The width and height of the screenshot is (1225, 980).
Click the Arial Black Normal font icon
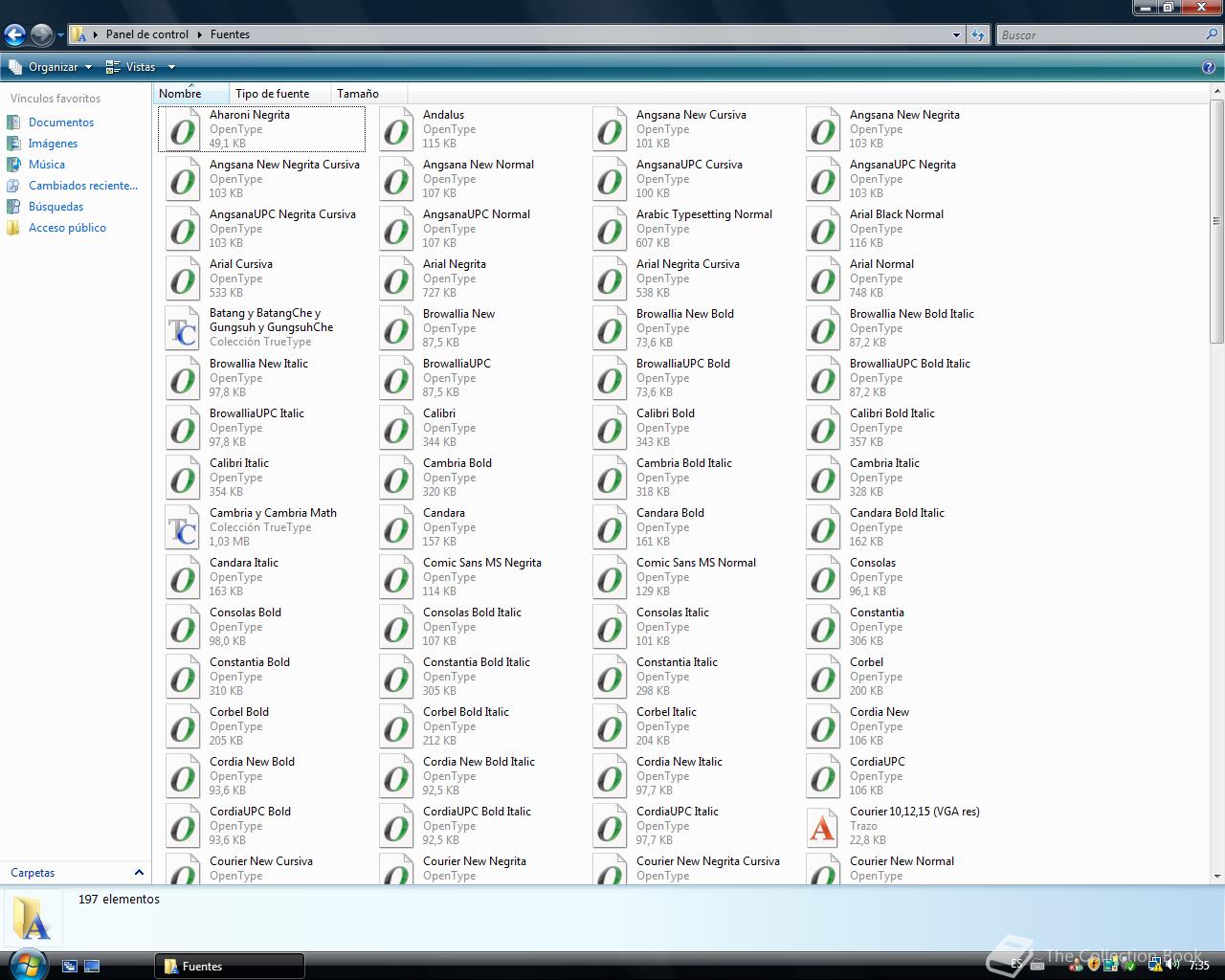(x=823, y=229)
